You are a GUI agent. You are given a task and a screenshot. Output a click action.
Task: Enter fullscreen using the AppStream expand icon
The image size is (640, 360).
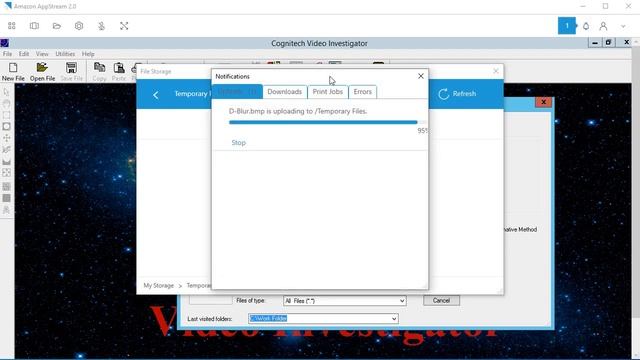(x=124, y=26)
